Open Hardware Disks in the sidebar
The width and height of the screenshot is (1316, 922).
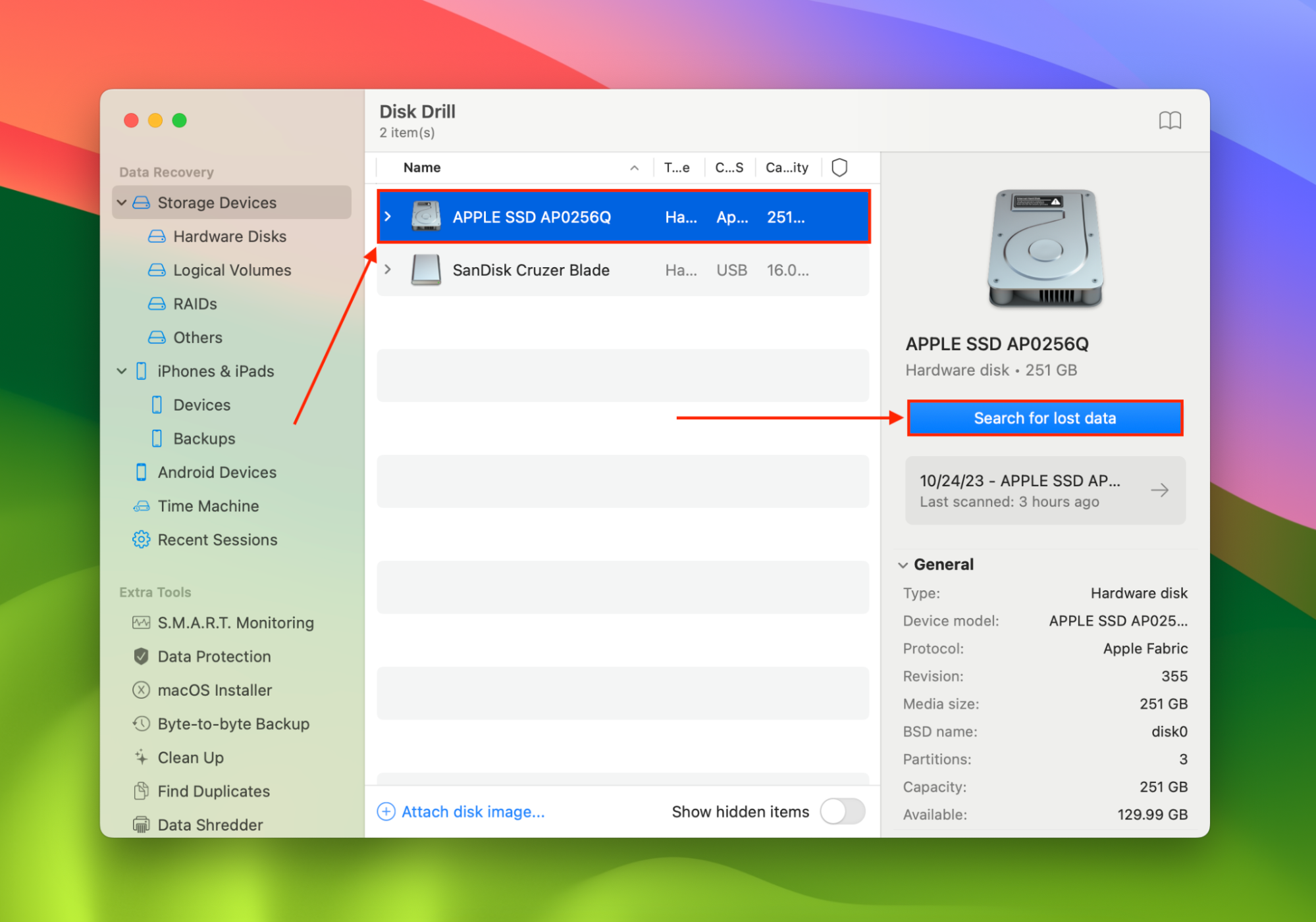point(230,236)
